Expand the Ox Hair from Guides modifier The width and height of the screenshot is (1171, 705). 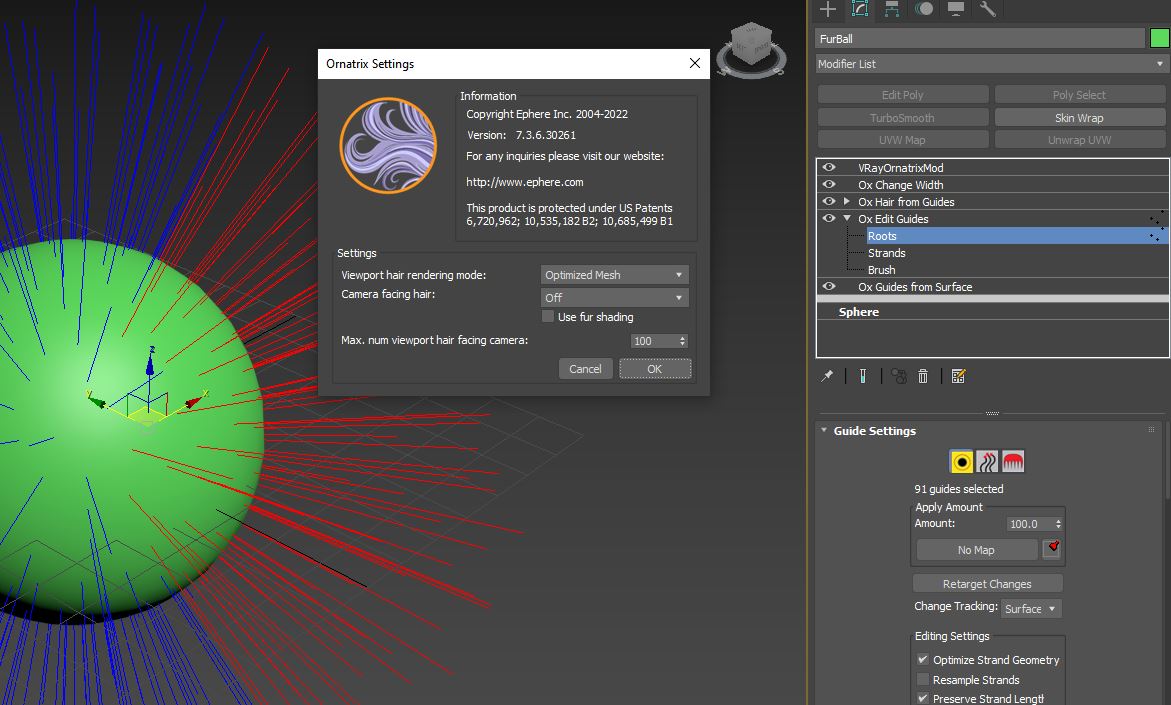[x=847, y=202]
